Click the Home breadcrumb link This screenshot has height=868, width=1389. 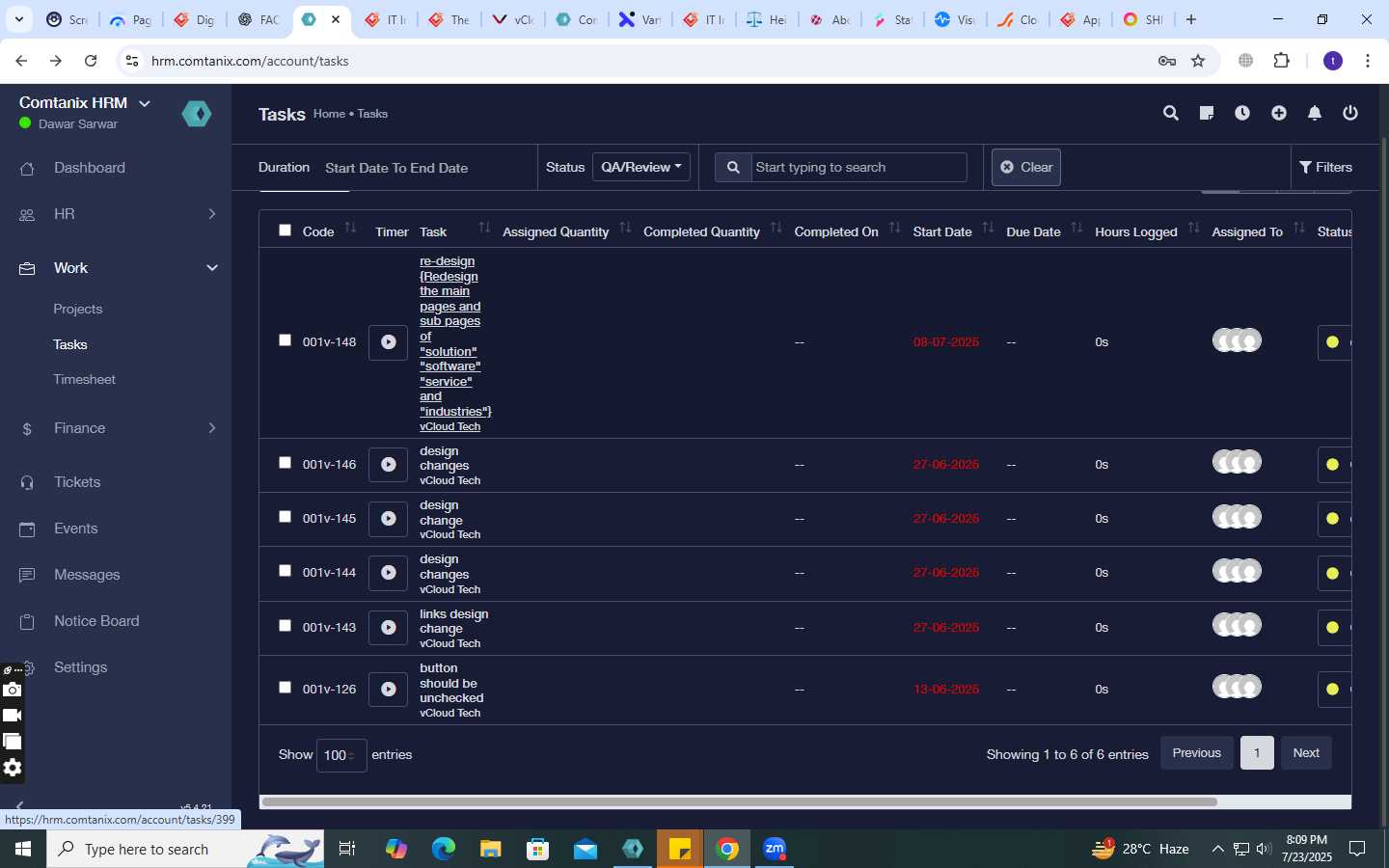tap(329, 114)
